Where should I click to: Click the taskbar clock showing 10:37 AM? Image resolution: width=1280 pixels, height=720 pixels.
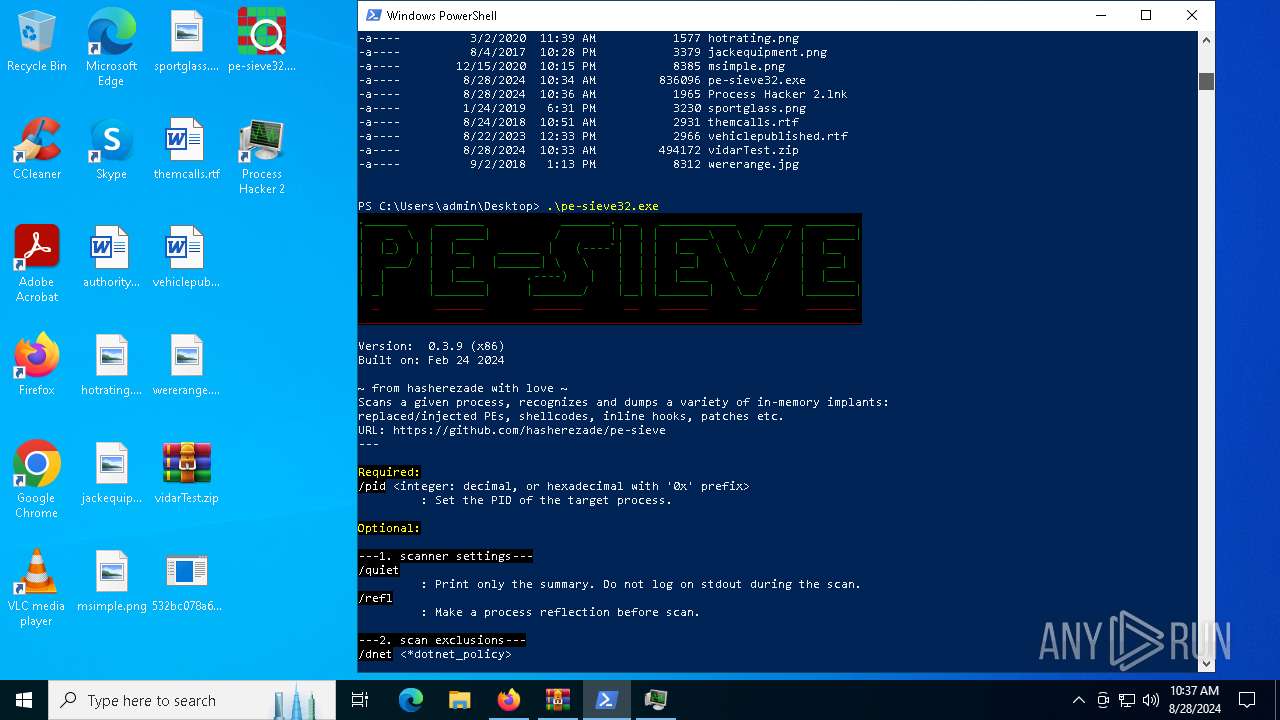click(x=1194, y=700)
